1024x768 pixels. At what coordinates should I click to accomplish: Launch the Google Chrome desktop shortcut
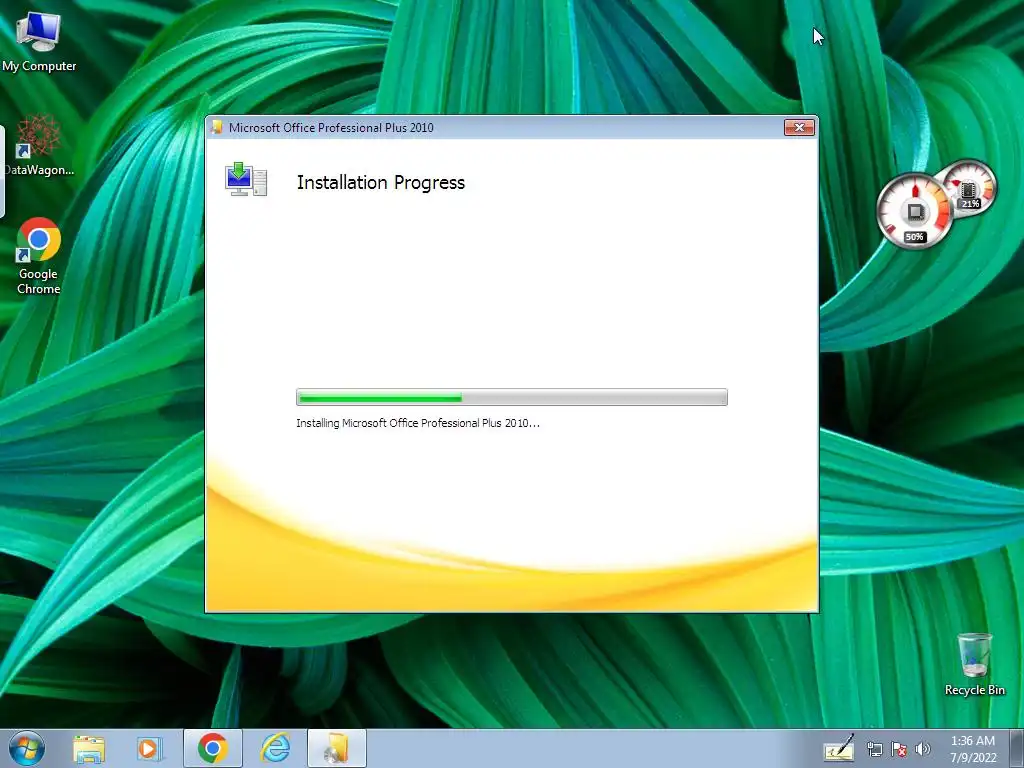coord(39,256)
